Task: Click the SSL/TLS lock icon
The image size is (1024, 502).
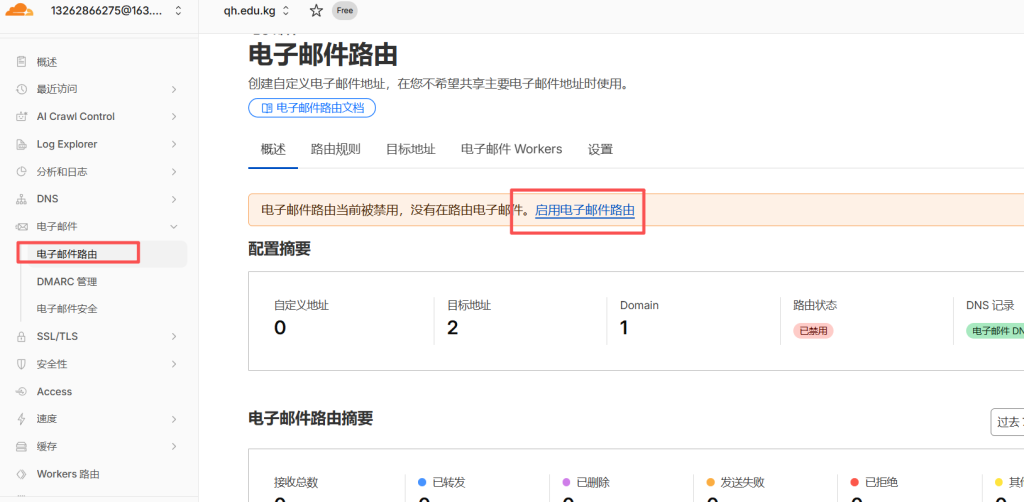Action: click(21, 336)
